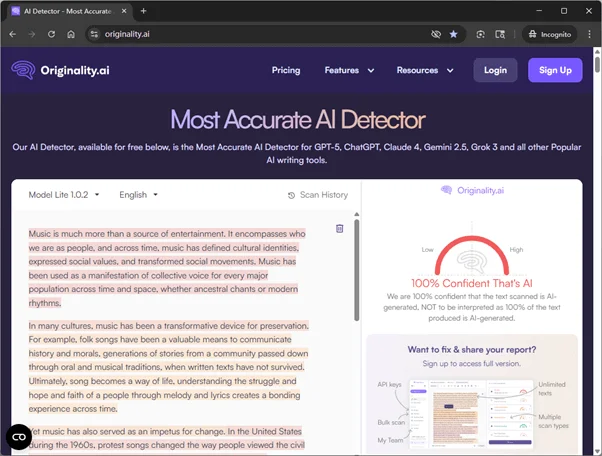Click the round black floating widget button
602x456 pixels.
pyautogui.click(x=19, y=437)
